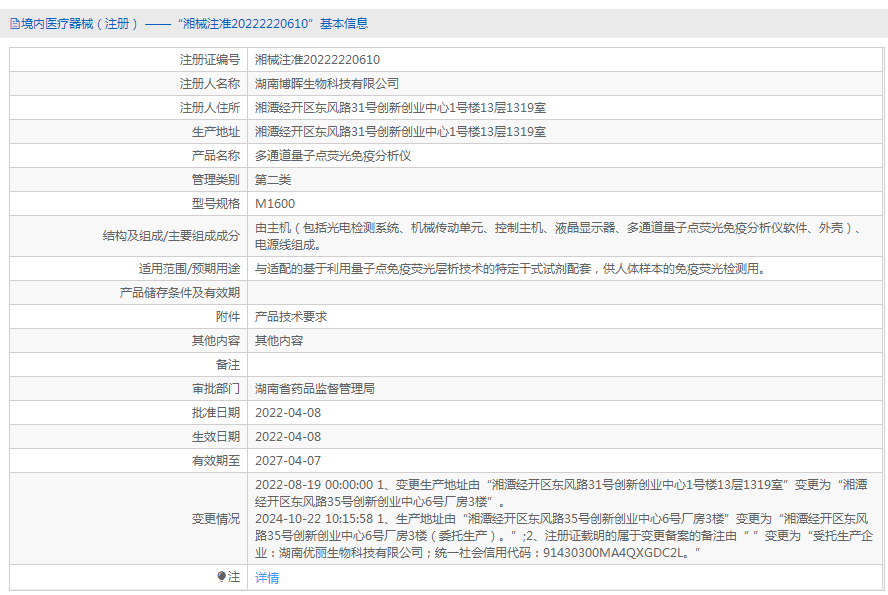This screenshot has width=888, height=595.
Task: Click the 注册证编号 label
Action: 210,60
